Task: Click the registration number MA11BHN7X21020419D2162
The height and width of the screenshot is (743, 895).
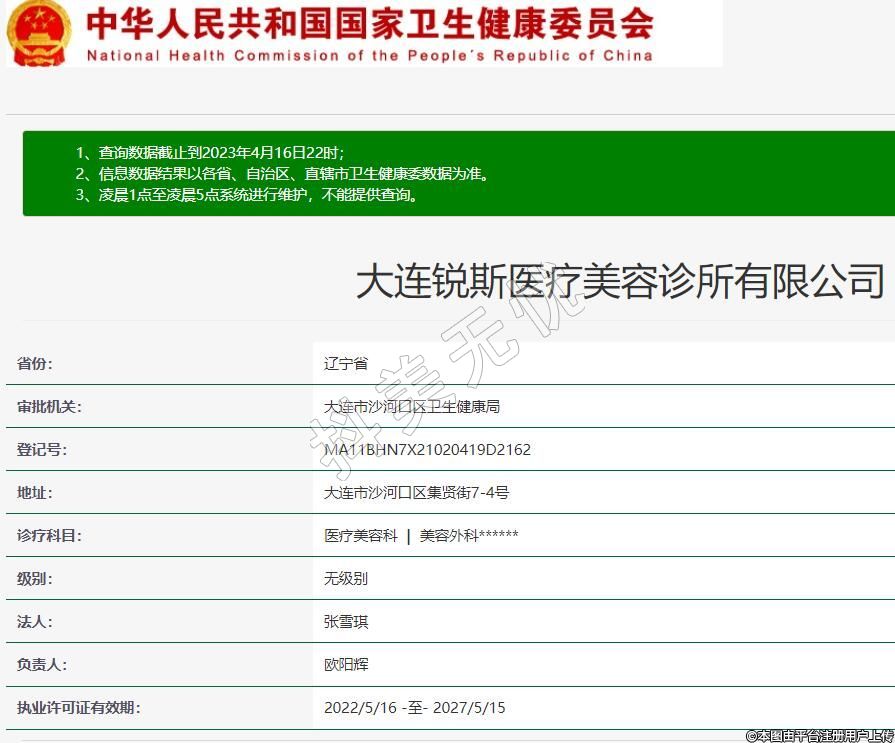Action: [x=427, y=450]
